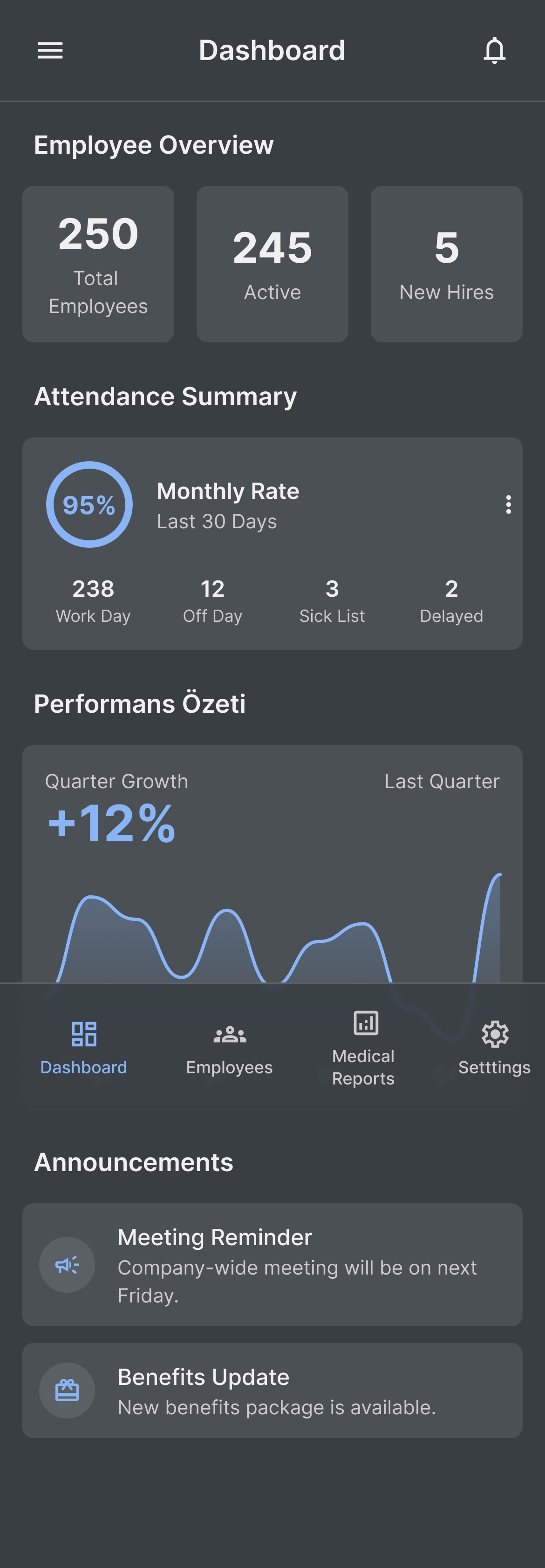Open notifications bell

pos(494,50)
